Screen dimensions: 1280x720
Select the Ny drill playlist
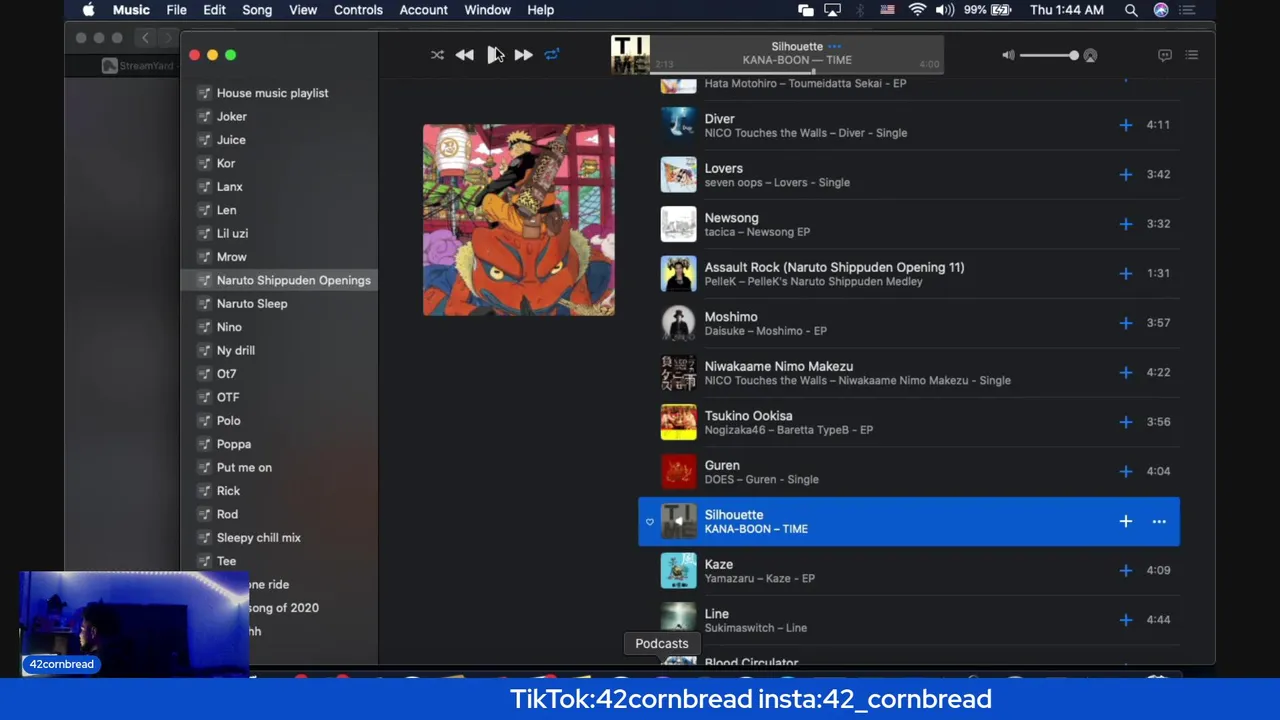[280, 350]
